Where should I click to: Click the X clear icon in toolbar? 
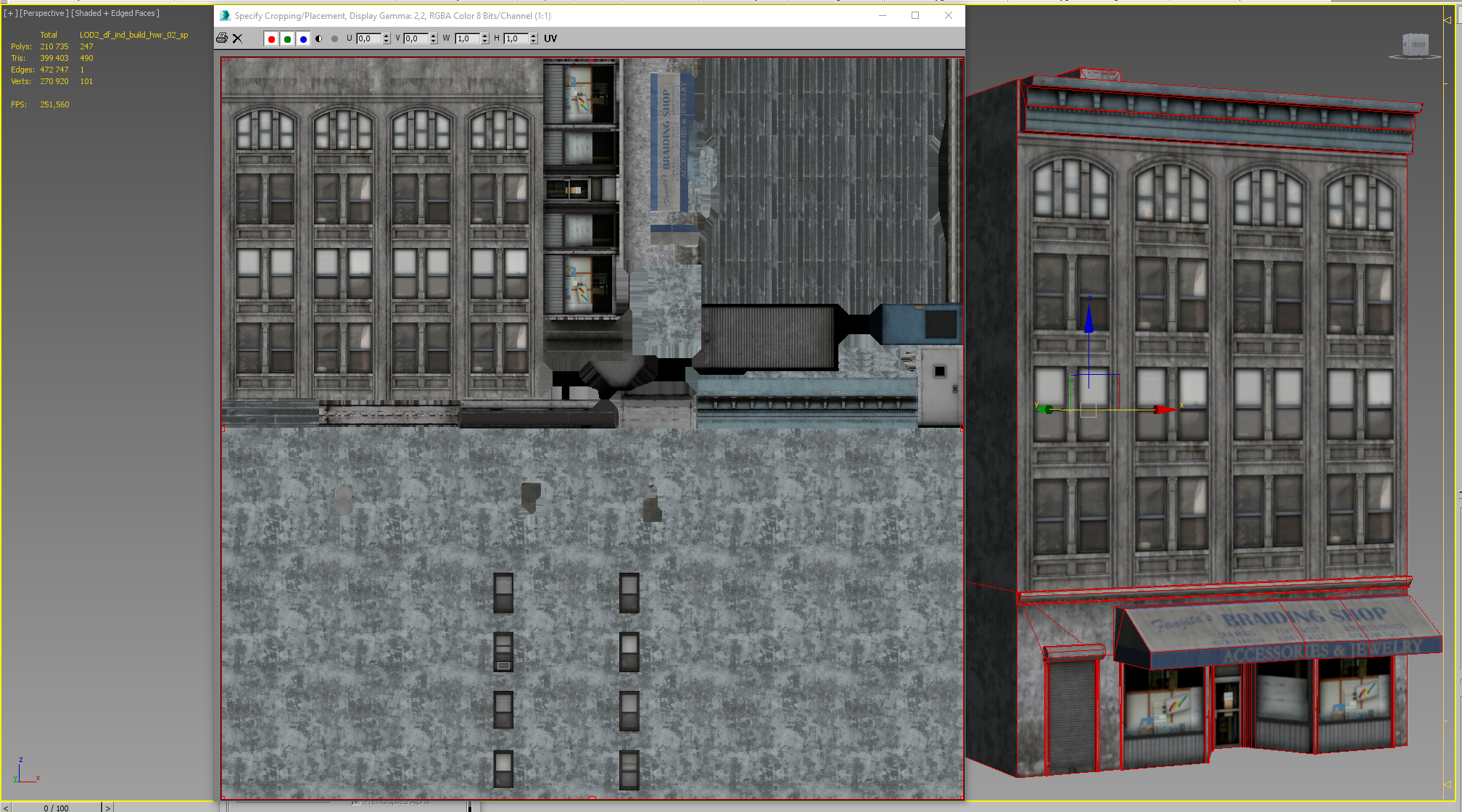coord(237,38)
